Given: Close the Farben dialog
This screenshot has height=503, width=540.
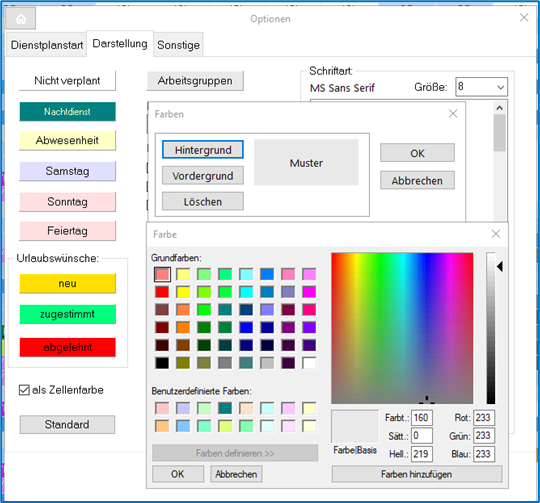Looking at the screenshot, I should click(453, 114).
